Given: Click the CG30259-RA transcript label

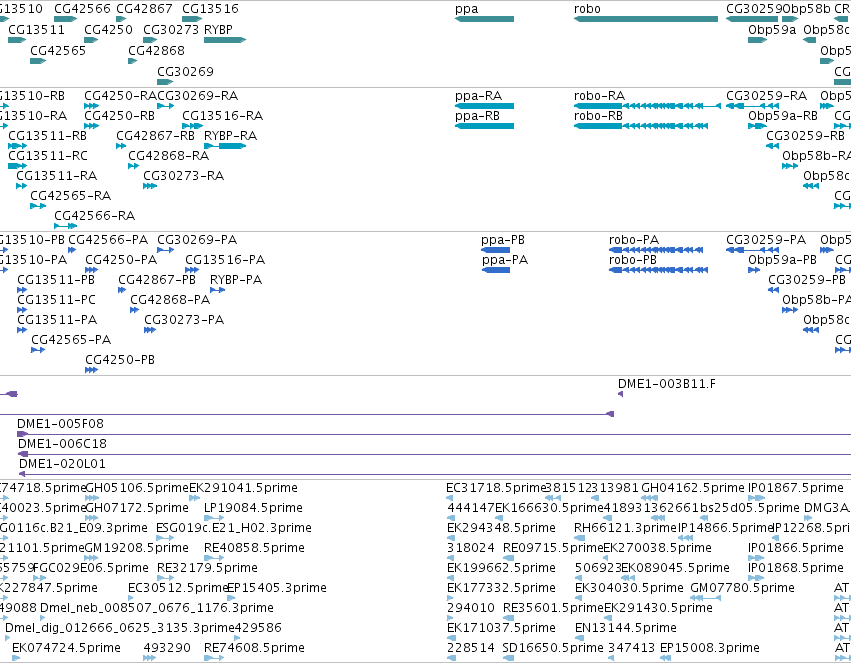Looking at the screenshot, I should (766, 96).
